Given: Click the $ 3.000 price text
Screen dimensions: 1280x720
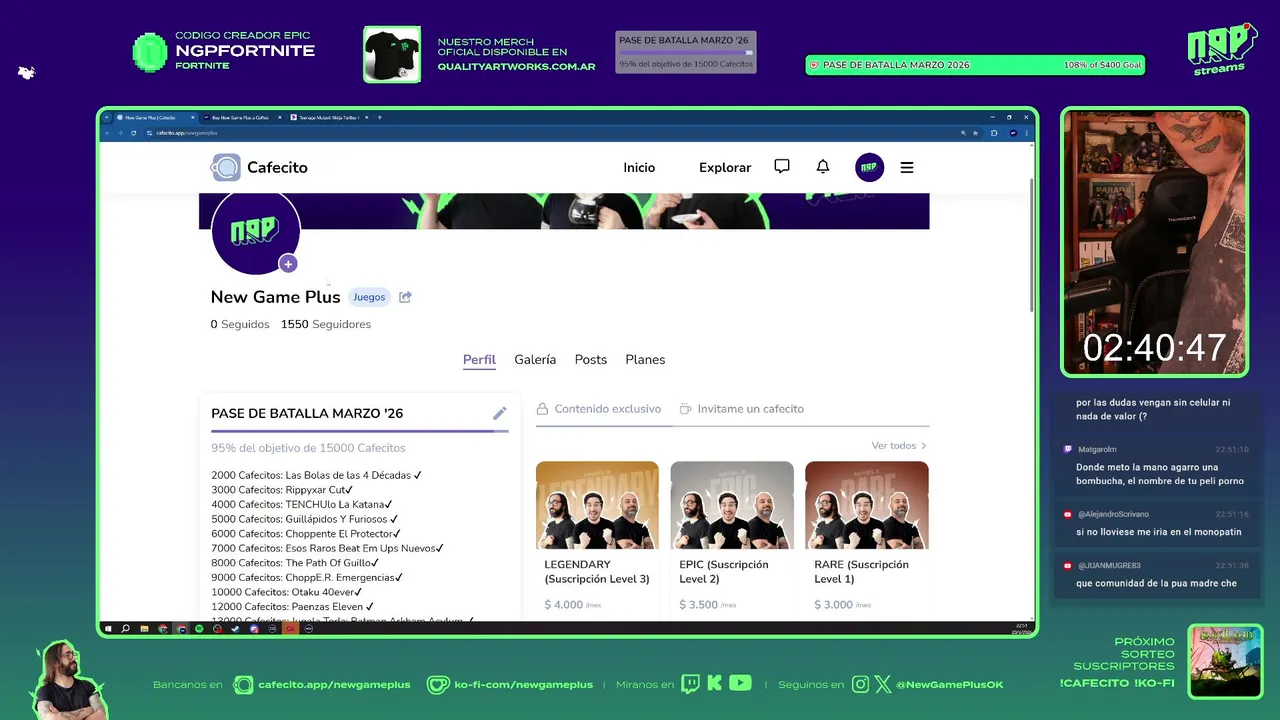Looking at the screenshot, I should (x=833, y=605).
